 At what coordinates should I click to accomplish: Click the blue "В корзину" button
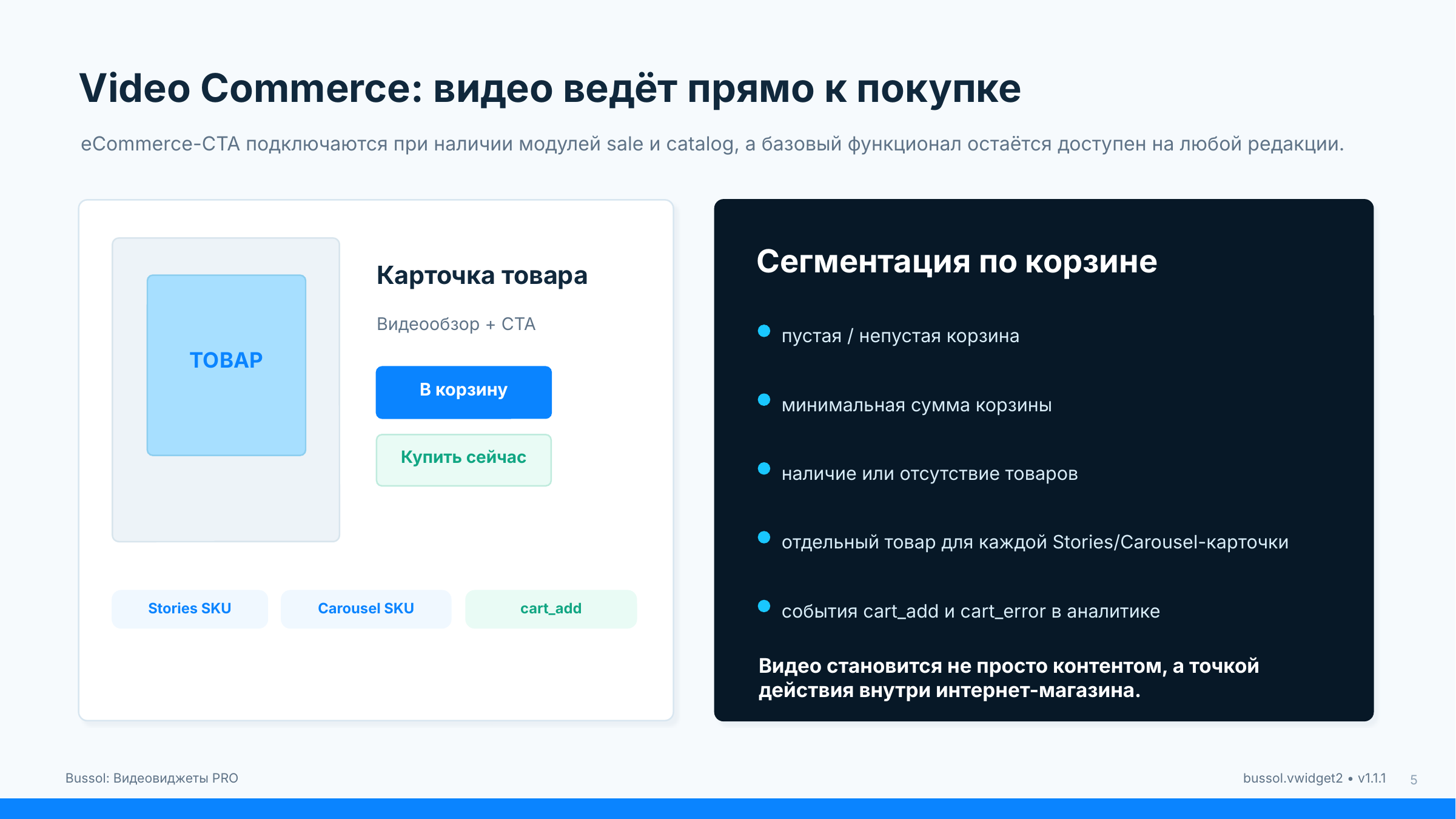463,392
